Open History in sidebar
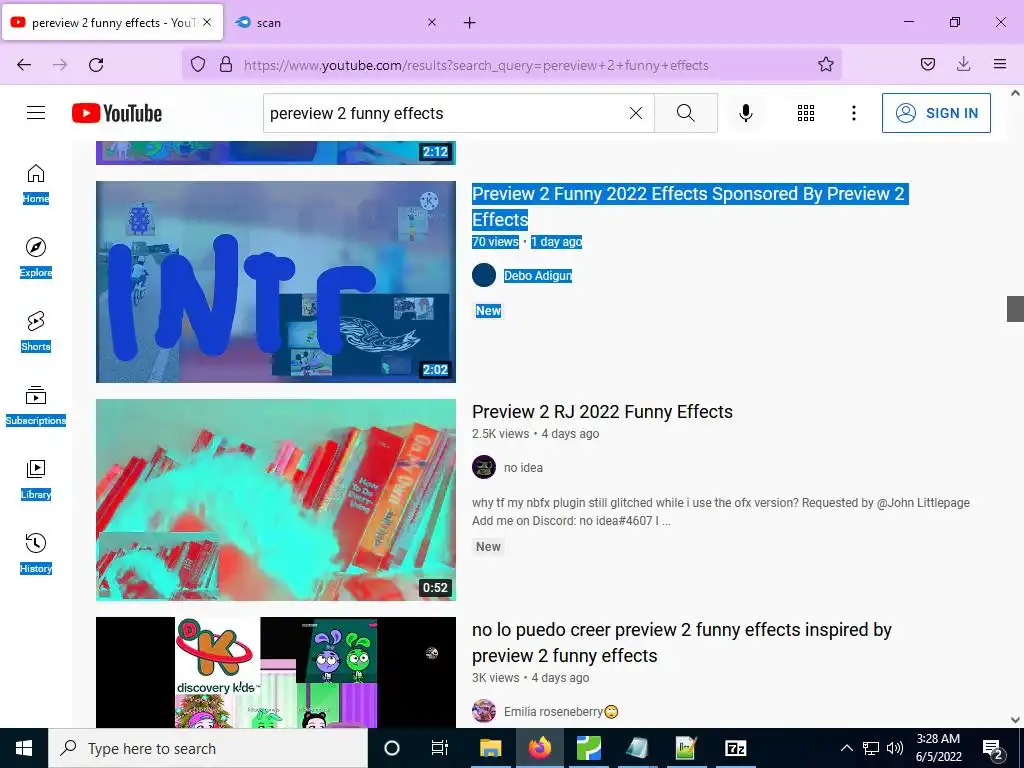Screen dimensions: 1024x768 pyautogui.click(x=36, y=552)
